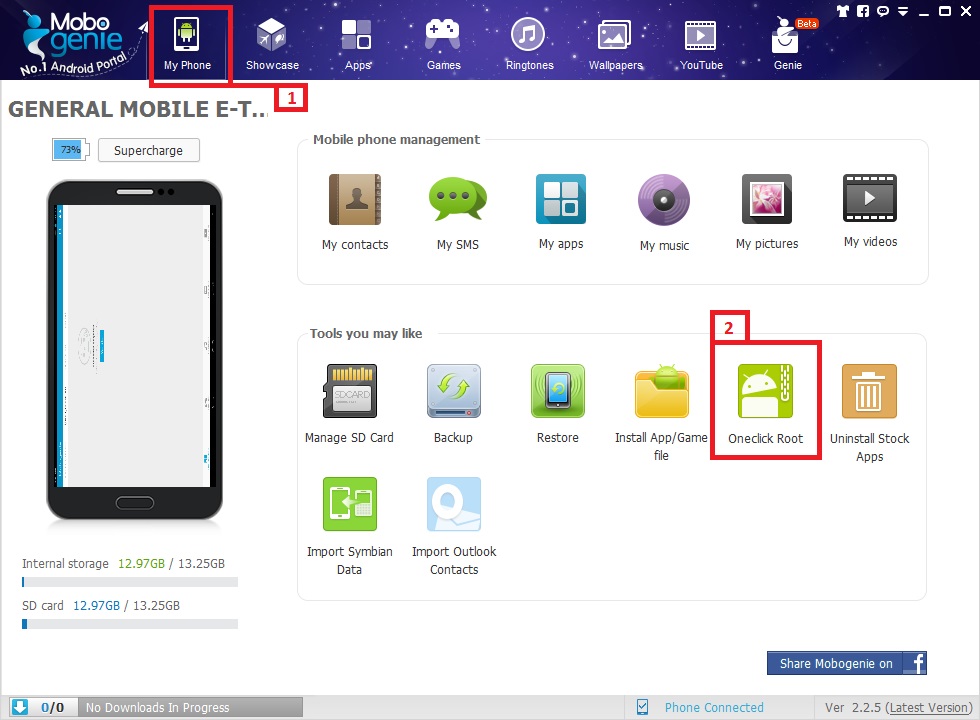This screenshot has width=980, height=720.
Task: Open Install App/Game file tool
Action: tap(661, 392)
